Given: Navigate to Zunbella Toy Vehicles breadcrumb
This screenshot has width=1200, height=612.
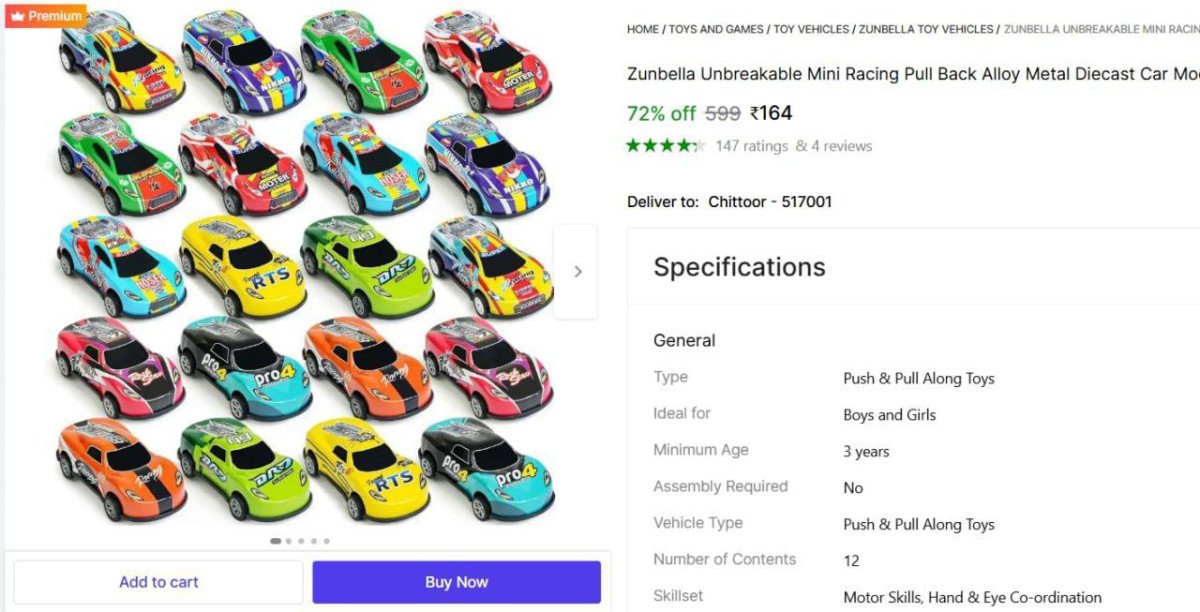Looking at the screenshot, I should click(926, 30).
